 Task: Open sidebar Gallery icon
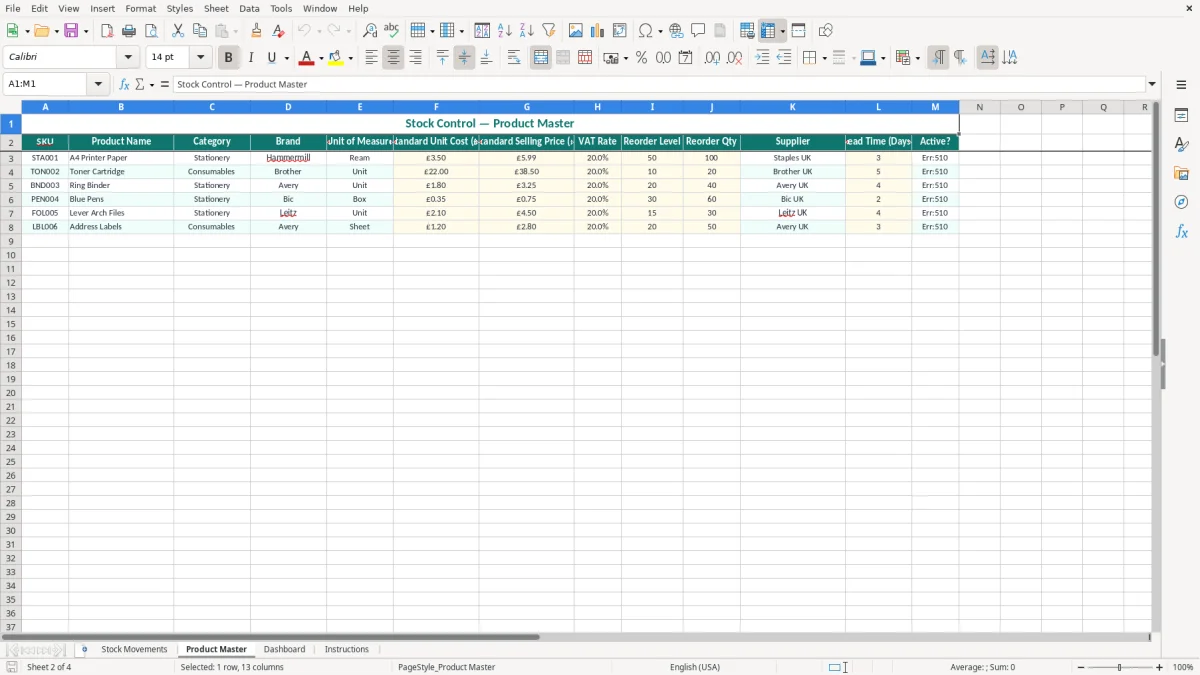click(x=1181, y=173)
